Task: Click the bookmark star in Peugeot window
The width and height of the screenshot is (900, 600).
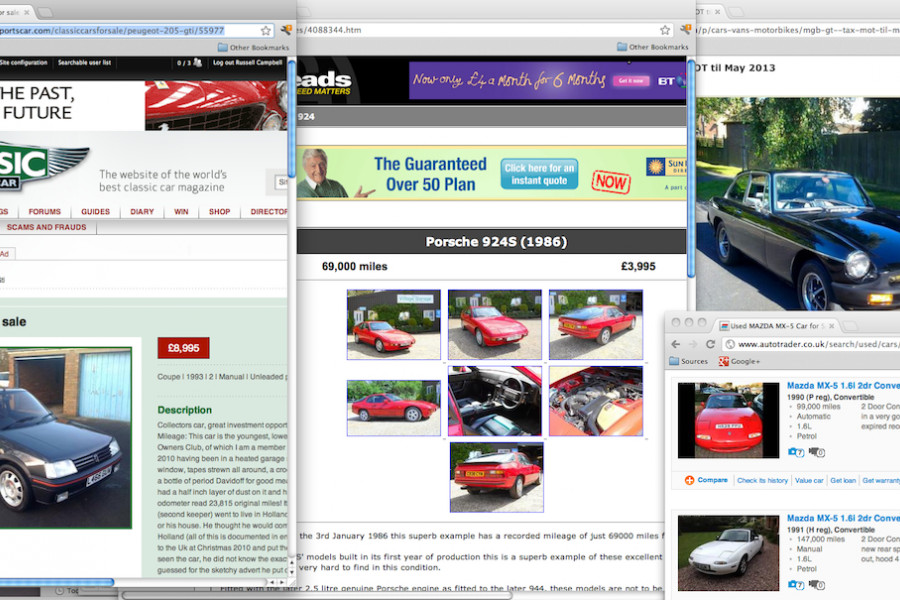Action: point(266,31)
